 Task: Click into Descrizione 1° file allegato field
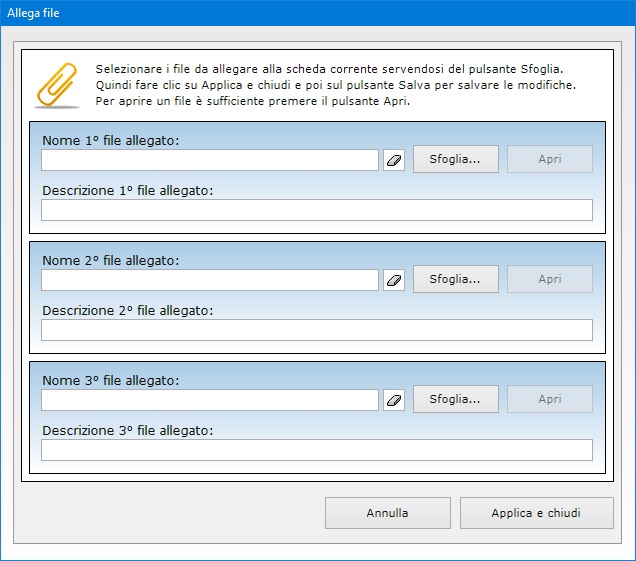pyautogui.click(x=316, y=210)
